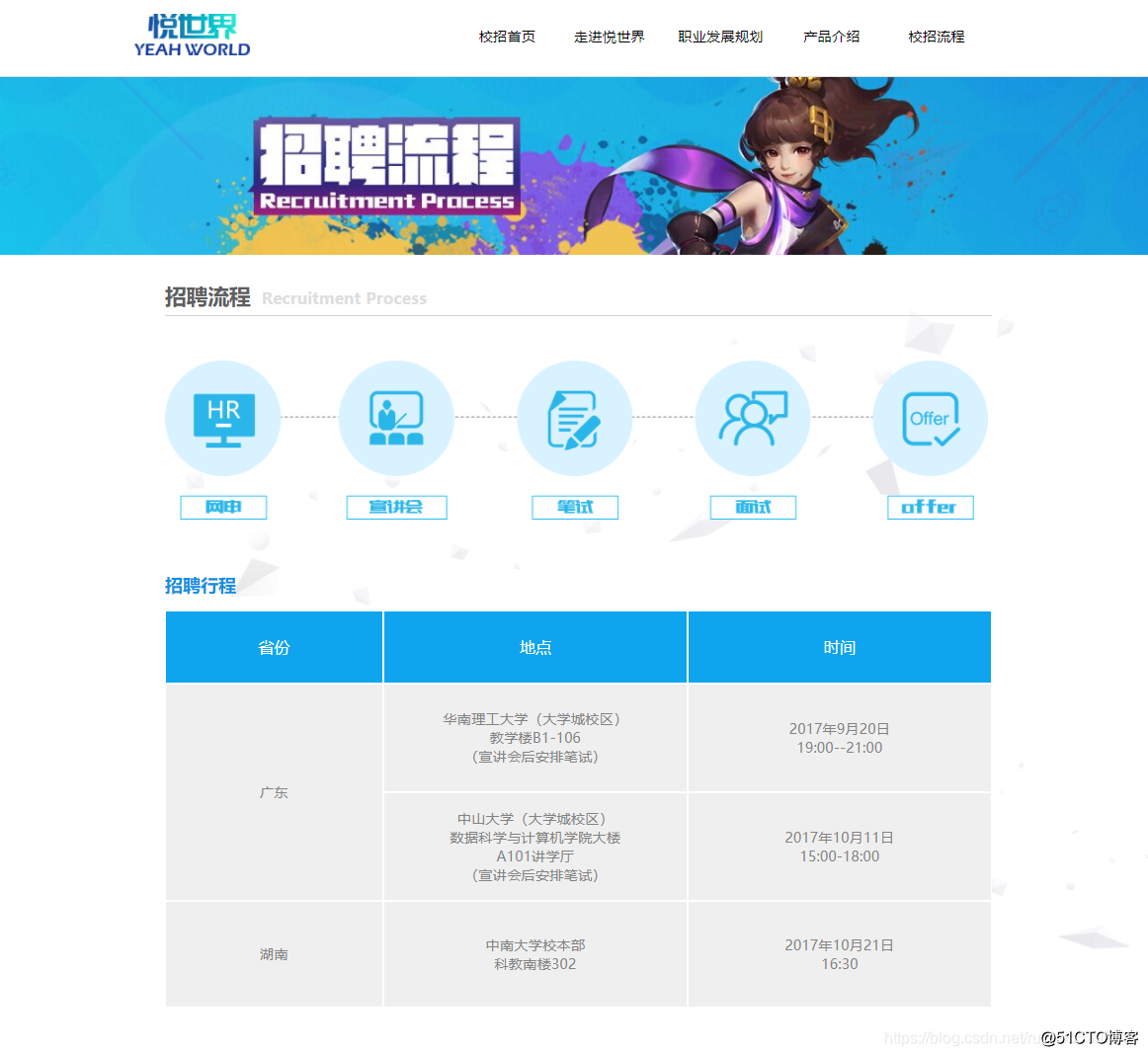Viewport: 1148px width, 1056px height.
Task: Click the 时间 column header
Action: coord(840,647)
